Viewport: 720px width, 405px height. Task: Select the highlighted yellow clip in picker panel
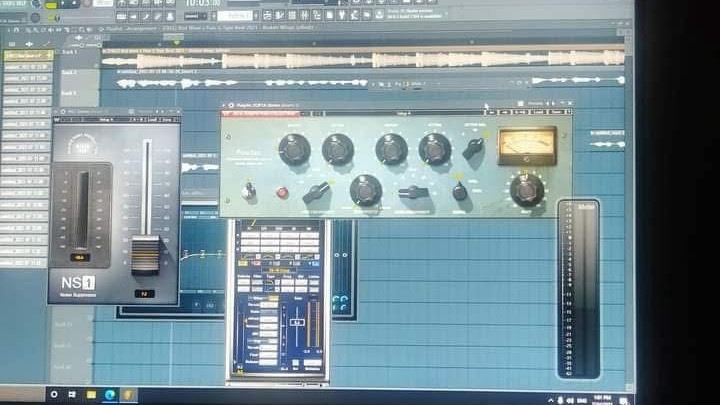[x=28, y=56]
